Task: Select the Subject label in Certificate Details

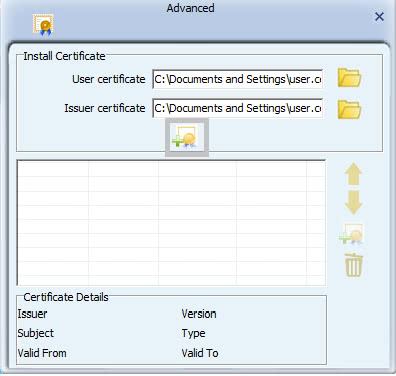Action: tap(35, 333)
